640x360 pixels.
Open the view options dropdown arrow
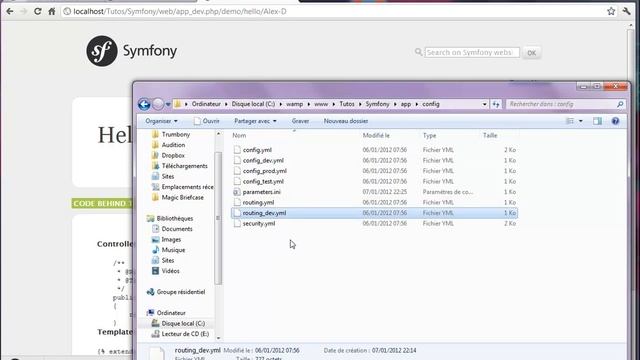pyautogui.click(x=581, y=121)
